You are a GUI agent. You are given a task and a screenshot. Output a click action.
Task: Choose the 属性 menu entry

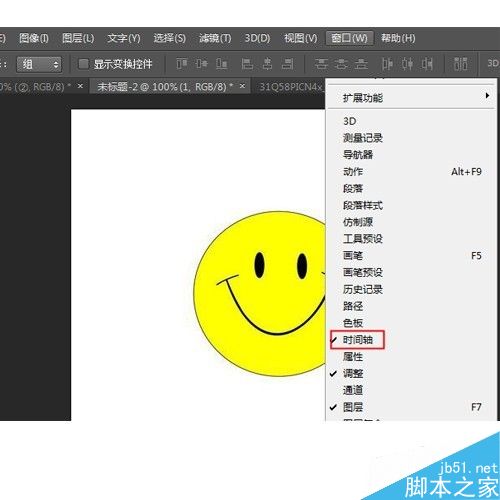click(411, 357)
